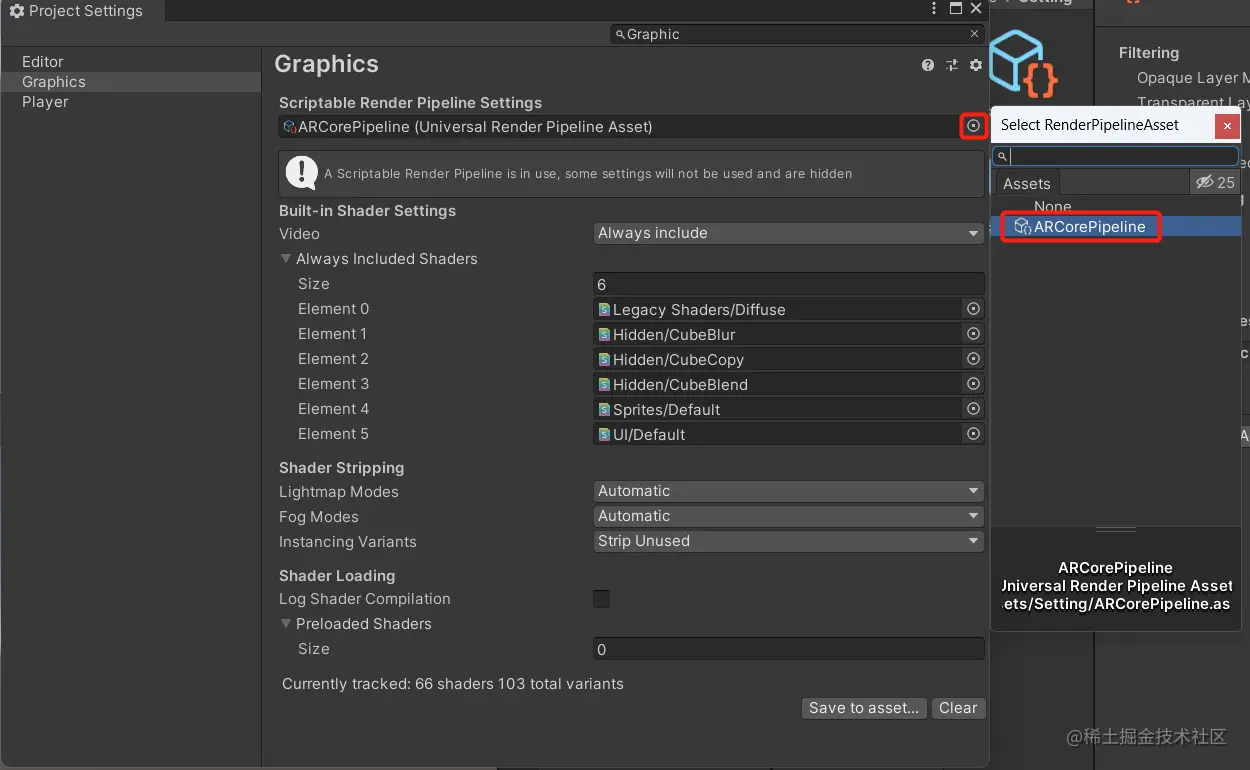The height and width of the screenshot is (770, 1250).
Task: Click the Filtering label in background inspector
Action: point(1148,53)
